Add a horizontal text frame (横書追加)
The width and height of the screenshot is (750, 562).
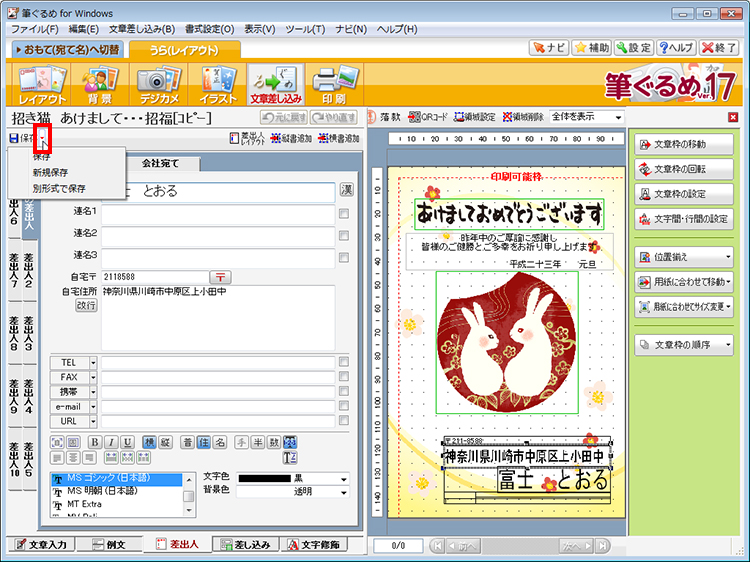tap(339, 138)
